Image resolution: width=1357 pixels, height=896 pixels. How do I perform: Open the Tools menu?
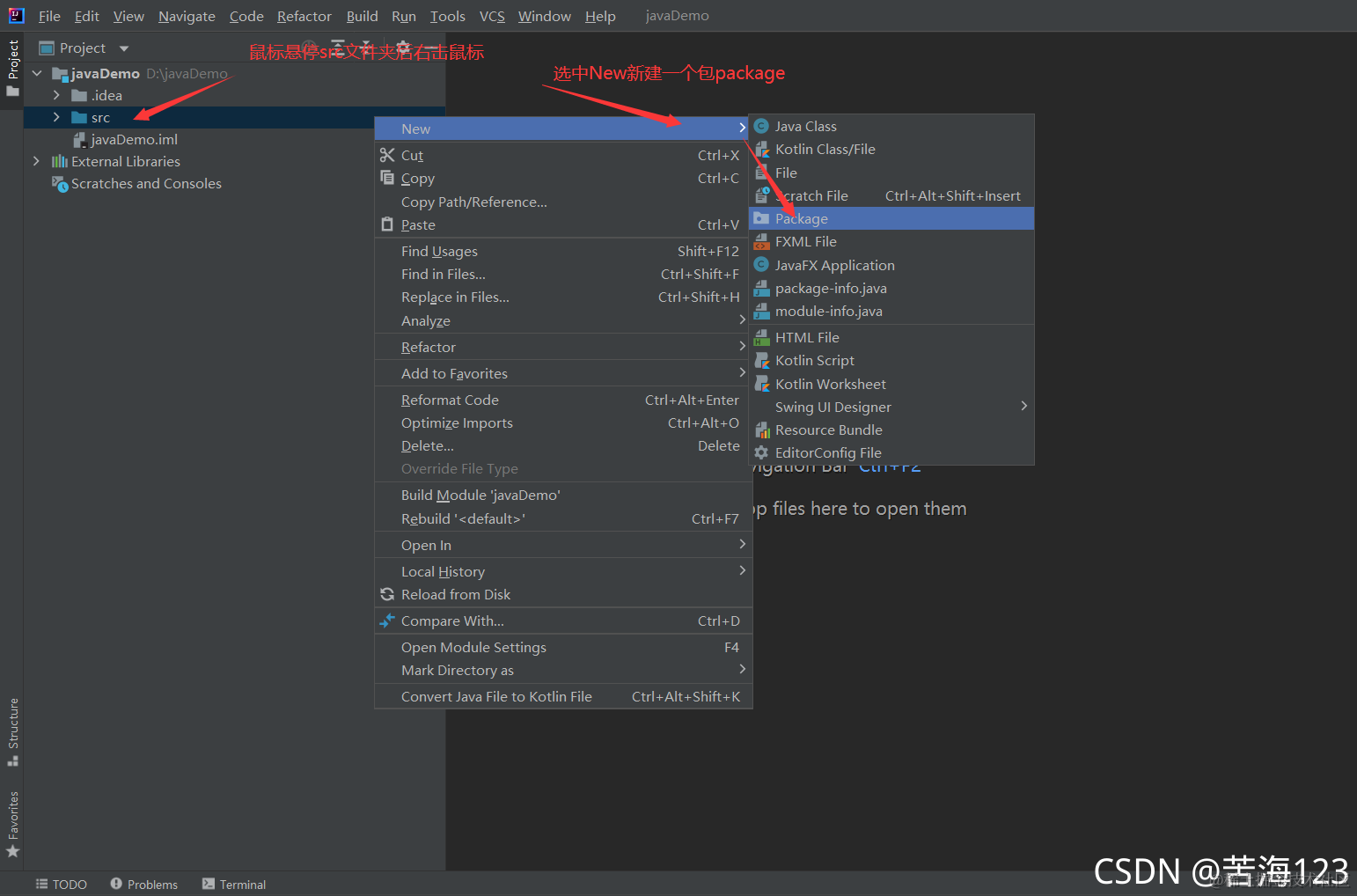click(x=448, y=16)
